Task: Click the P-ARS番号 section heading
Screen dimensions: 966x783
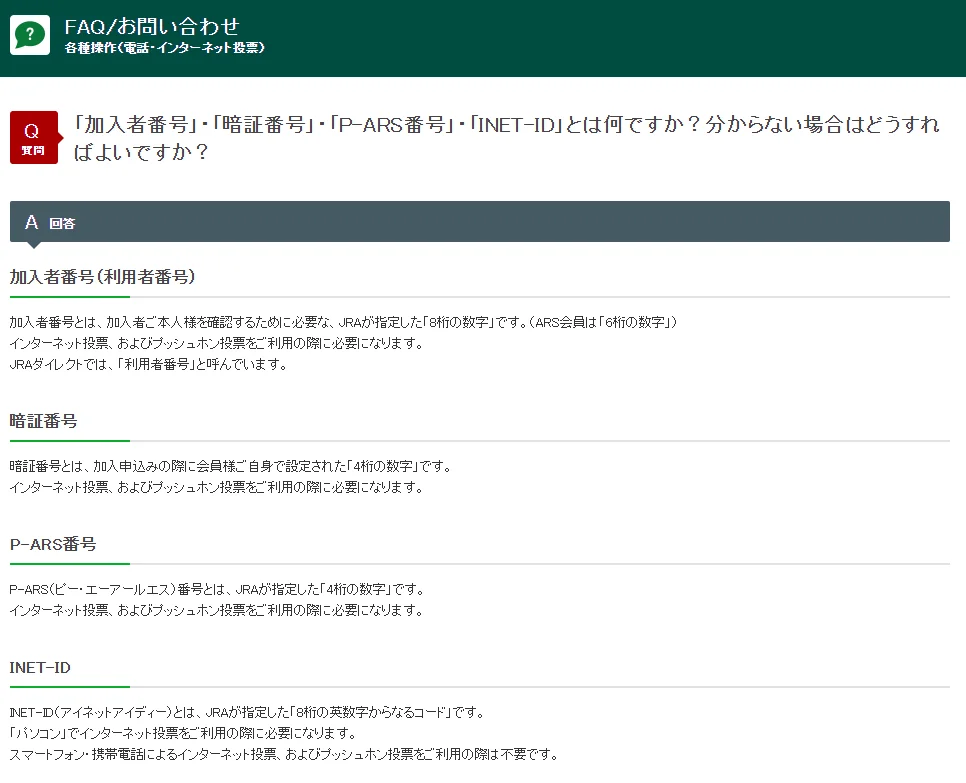Action: (x=53, y=545)
